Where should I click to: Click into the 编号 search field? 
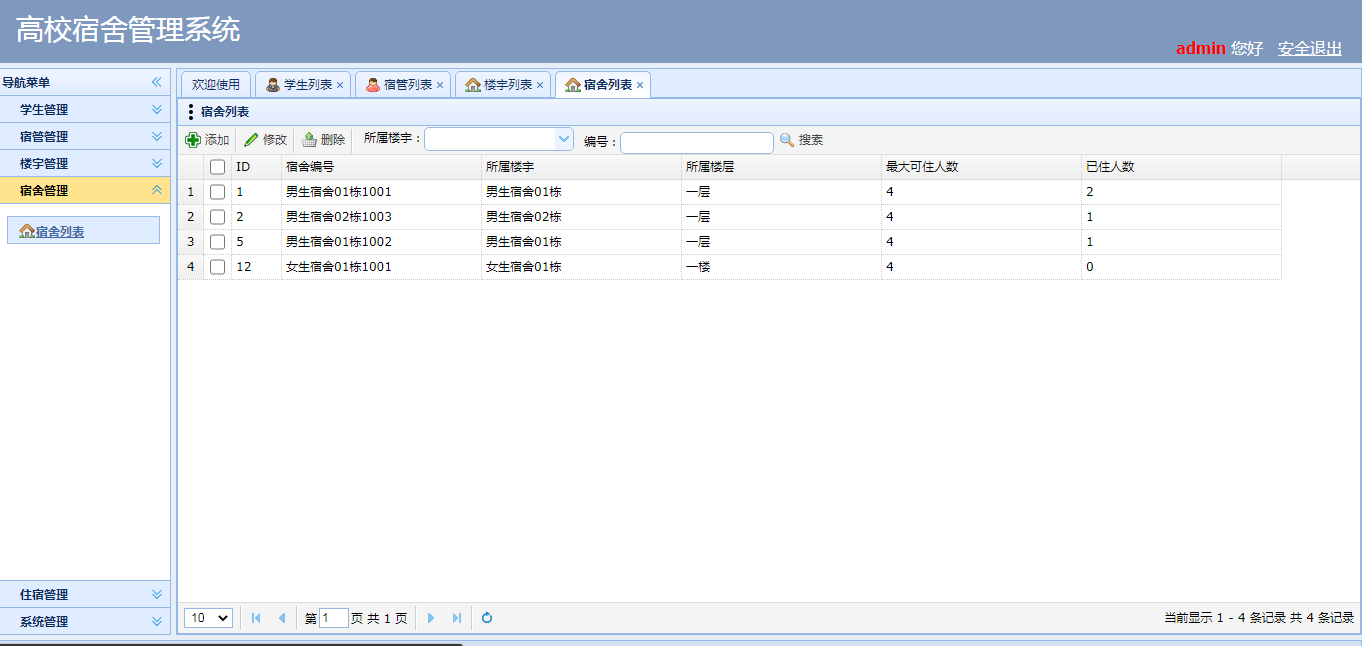(x=697, y=142)
